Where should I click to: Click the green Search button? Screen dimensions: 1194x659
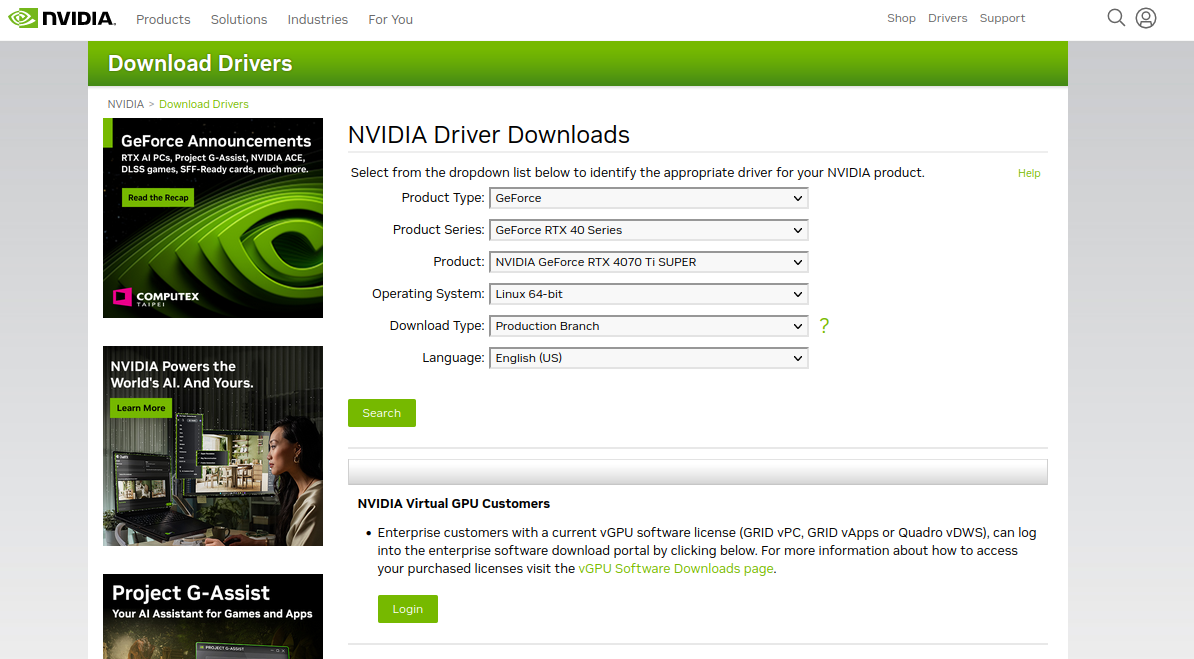pyautogui.click(x=382, y=413)
